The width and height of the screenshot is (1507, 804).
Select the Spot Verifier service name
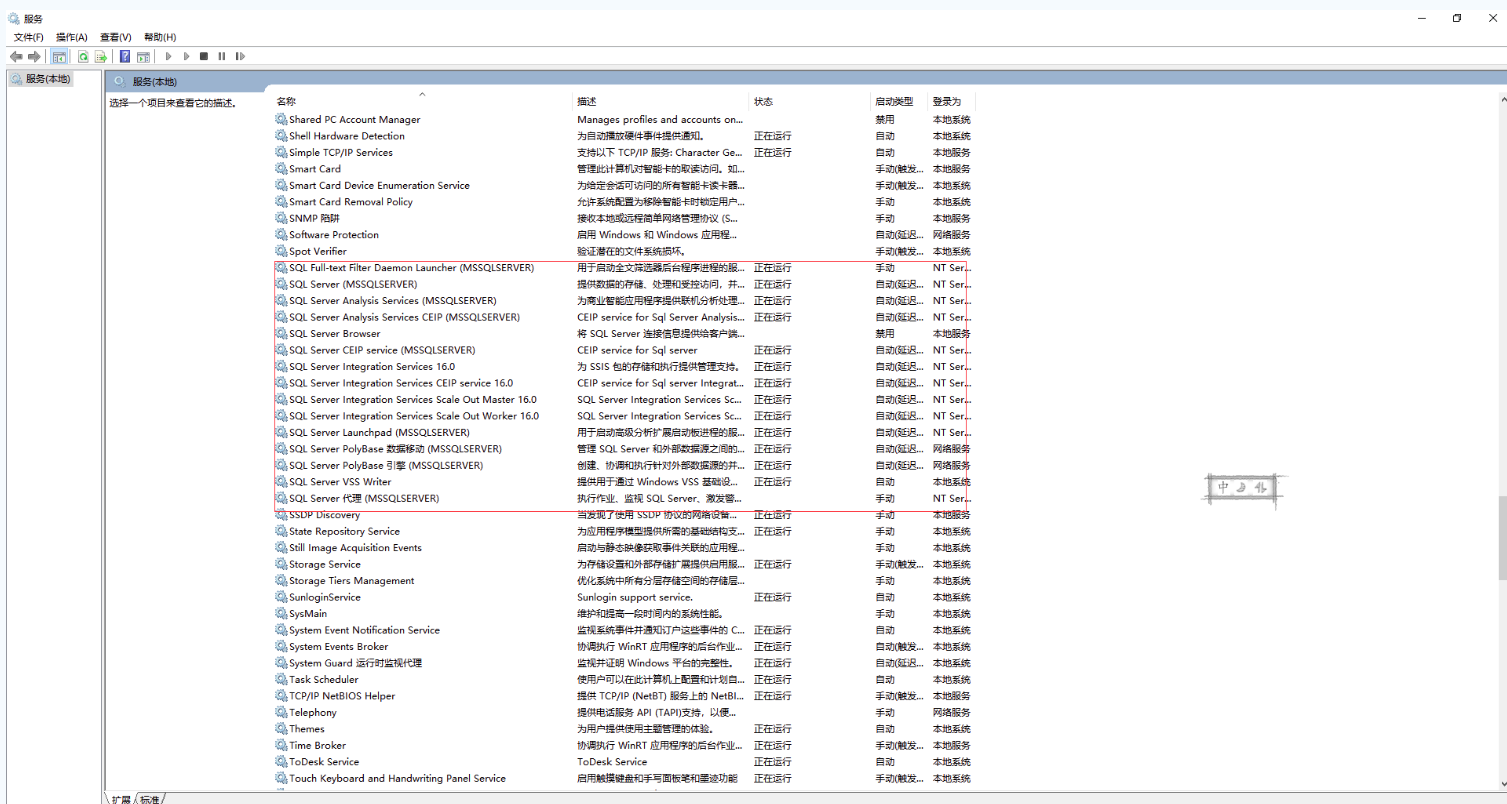[x=318, y=251]
